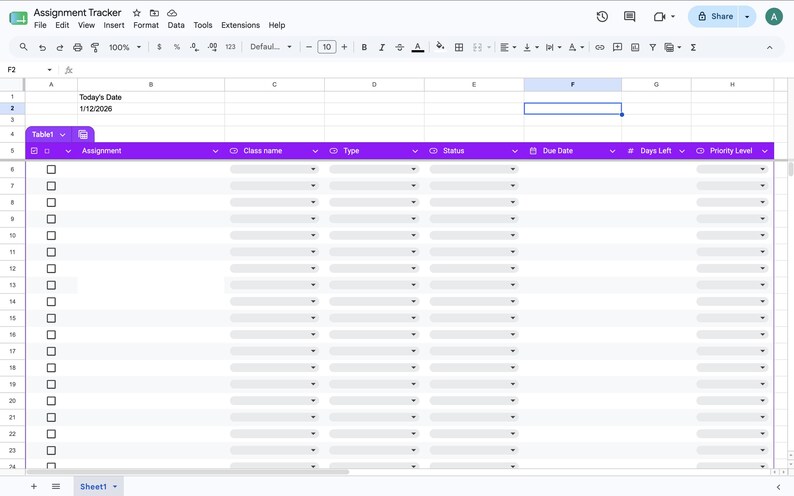Open the fill color bucket
The width and height of the screenshot is (794, 496).
(440, 47)
